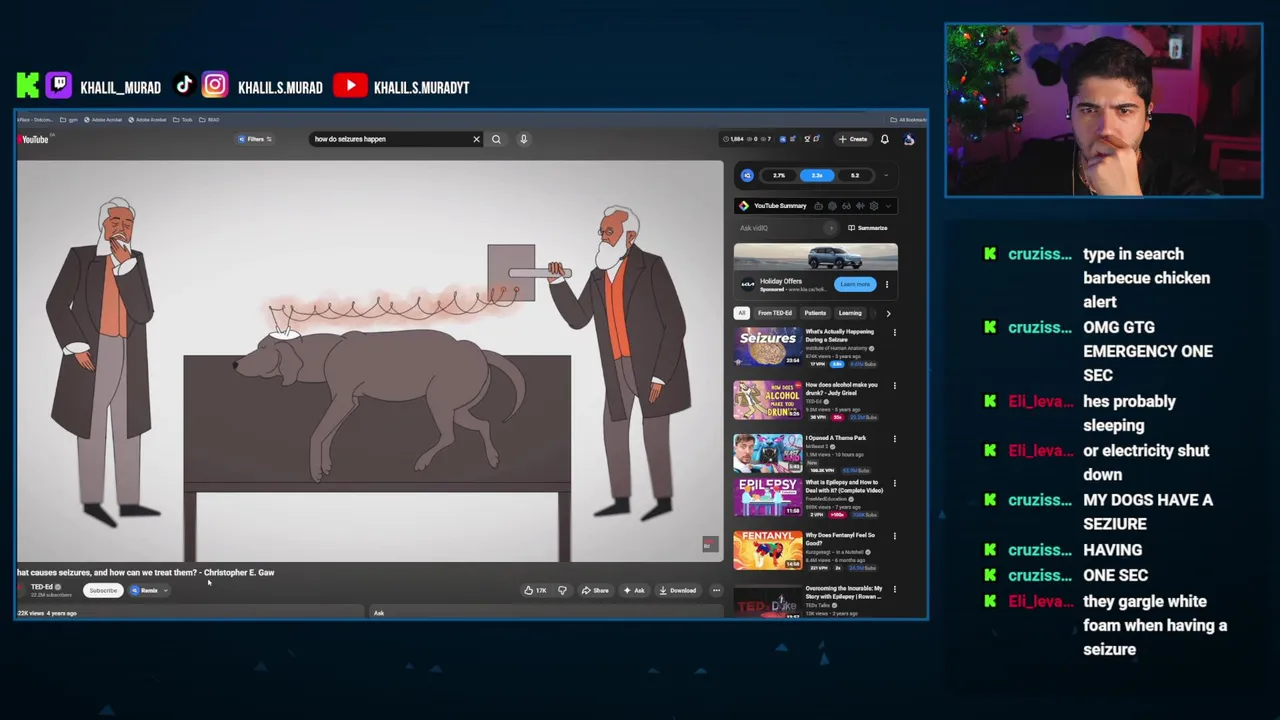Open YouTube Summary settings gear
Image resolution: width=1280 pixels, height=720 pixels.
(874, 206)
